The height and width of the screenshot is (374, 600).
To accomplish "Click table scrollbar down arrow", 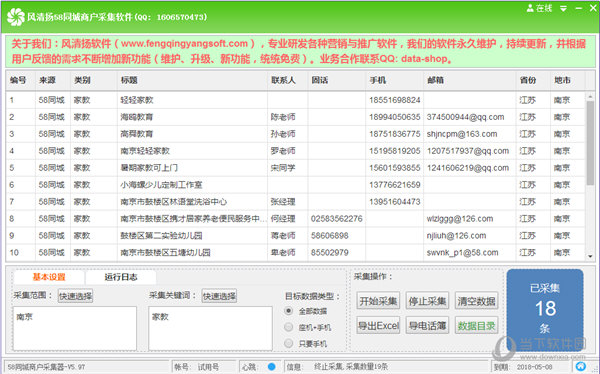I will (590, 256).
